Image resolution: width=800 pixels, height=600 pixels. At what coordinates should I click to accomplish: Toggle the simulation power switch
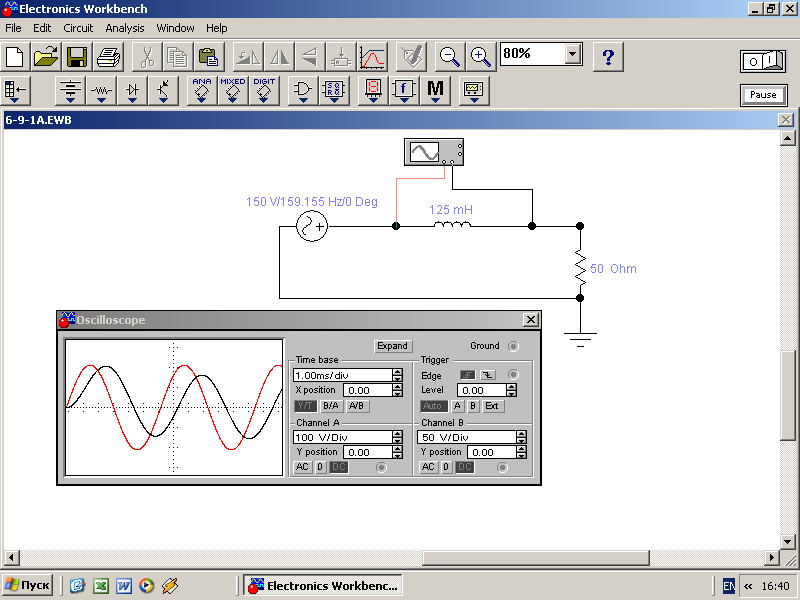(763, 61)
